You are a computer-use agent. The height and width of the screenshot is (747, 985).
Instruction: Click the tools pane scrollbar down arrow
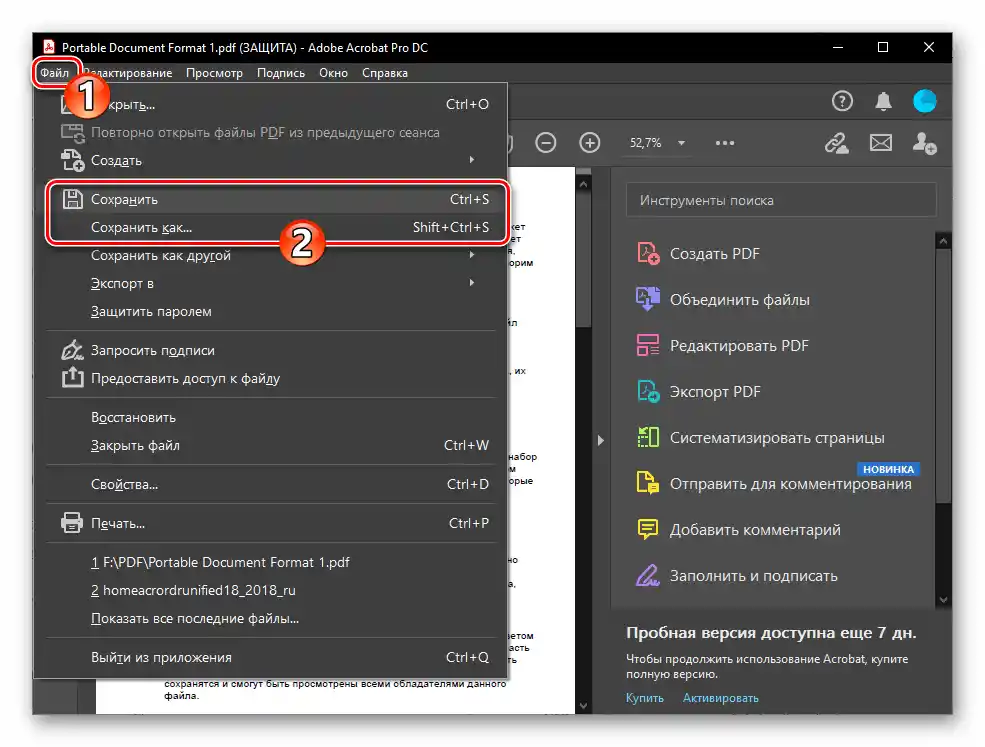[943, 600]
